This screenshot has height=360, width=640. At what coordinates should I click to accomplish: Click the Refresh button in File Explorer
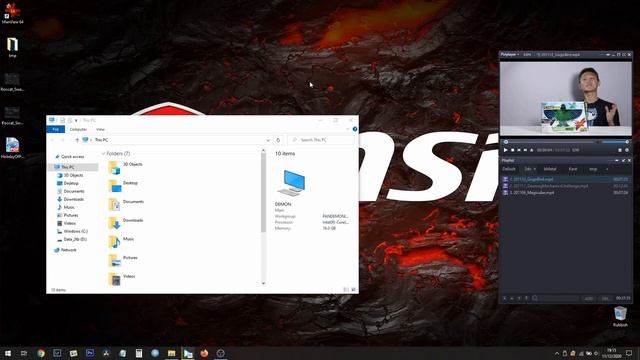(278, 140)
